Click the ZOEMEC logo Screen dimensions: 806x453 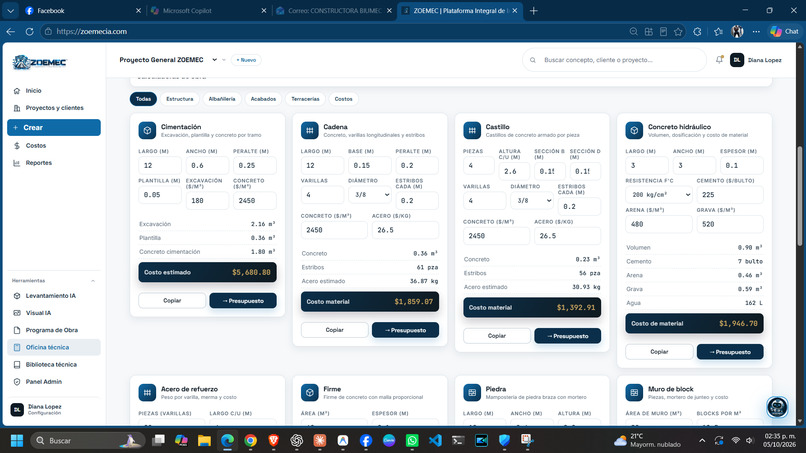[x=40, y=62]
